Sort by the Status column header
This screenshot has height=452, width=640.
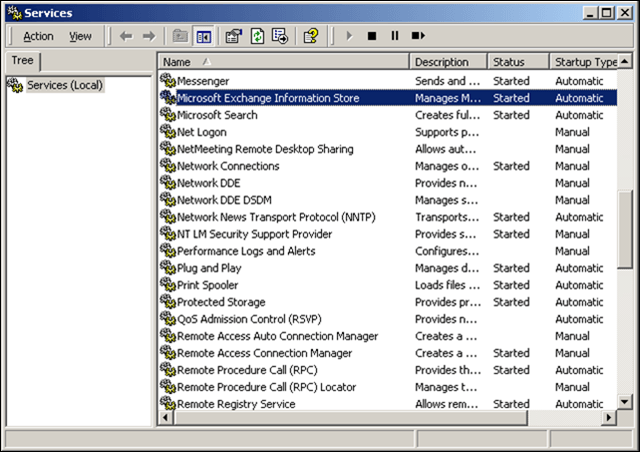tap(518, 62)
